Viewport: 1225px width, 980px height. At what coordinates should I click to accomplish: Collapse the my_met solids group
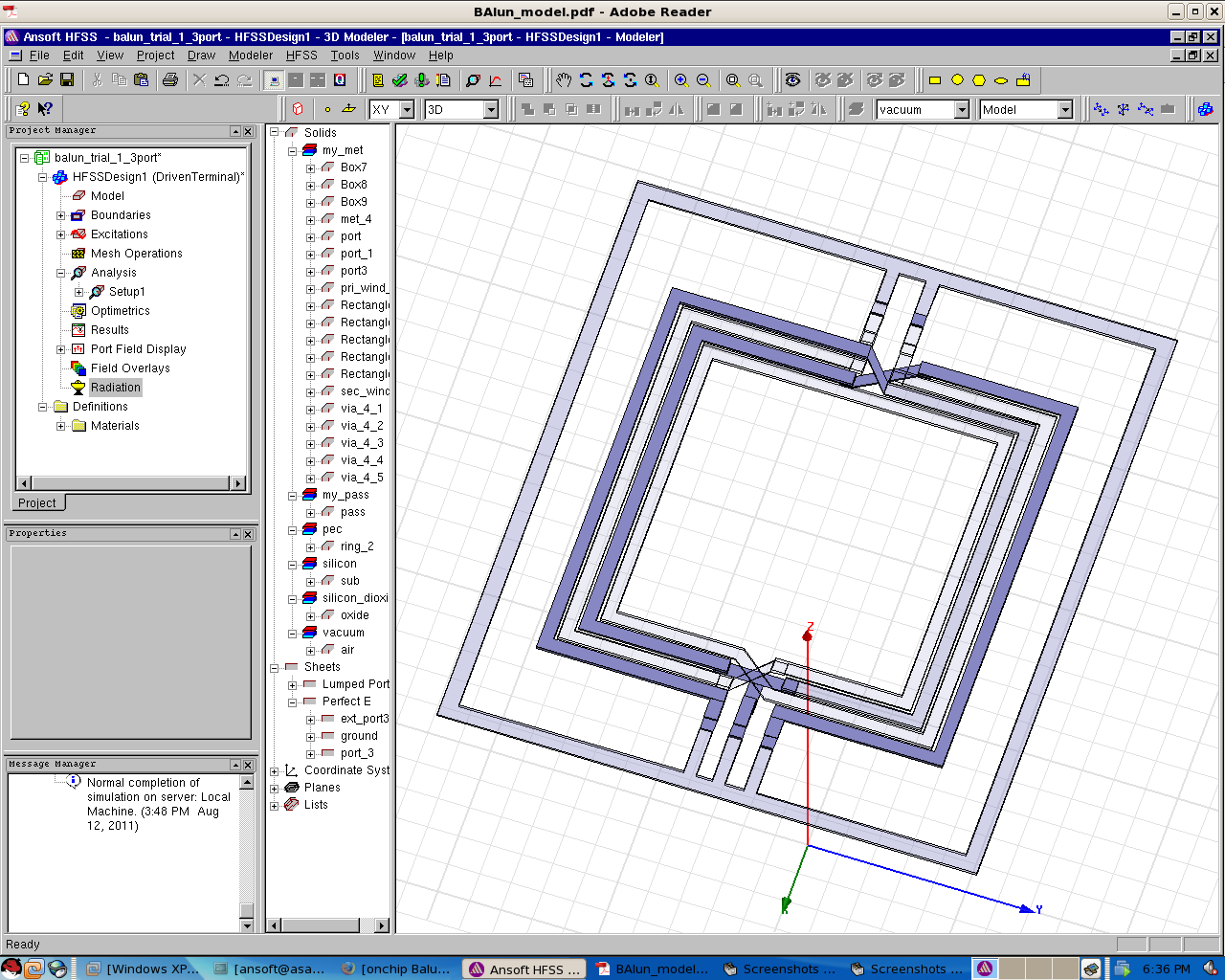coord(293,150)
